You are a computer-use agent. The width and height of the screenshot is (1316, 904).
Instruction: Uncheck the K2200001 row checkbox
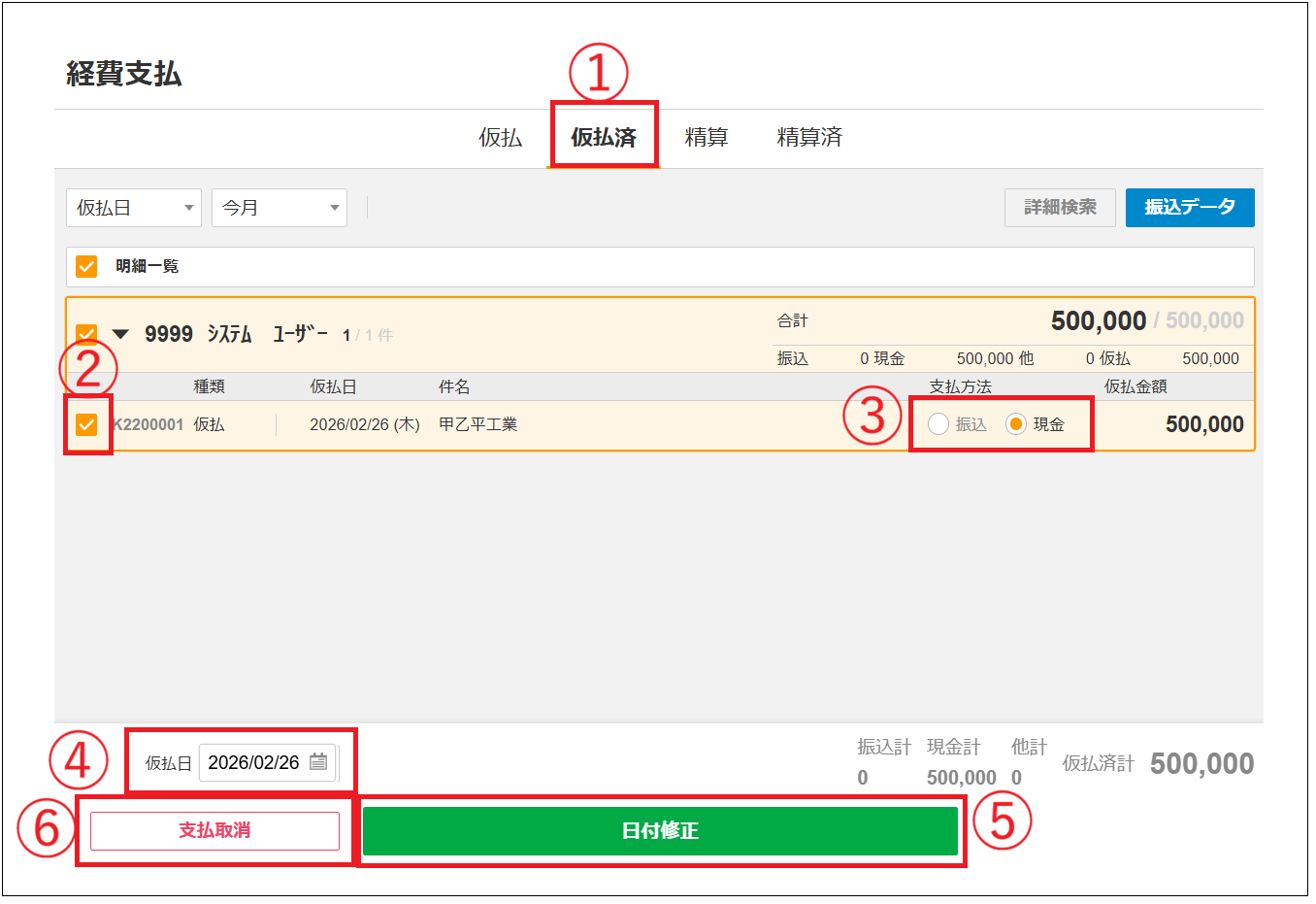(86, 424)
